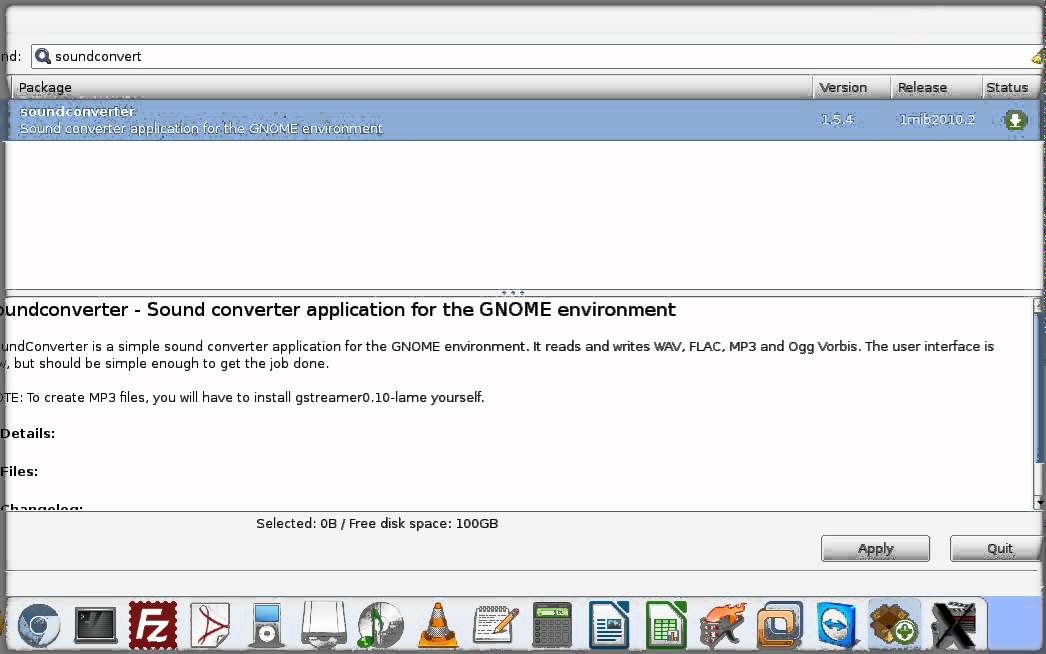Sort by Release column header

point(936,87)
